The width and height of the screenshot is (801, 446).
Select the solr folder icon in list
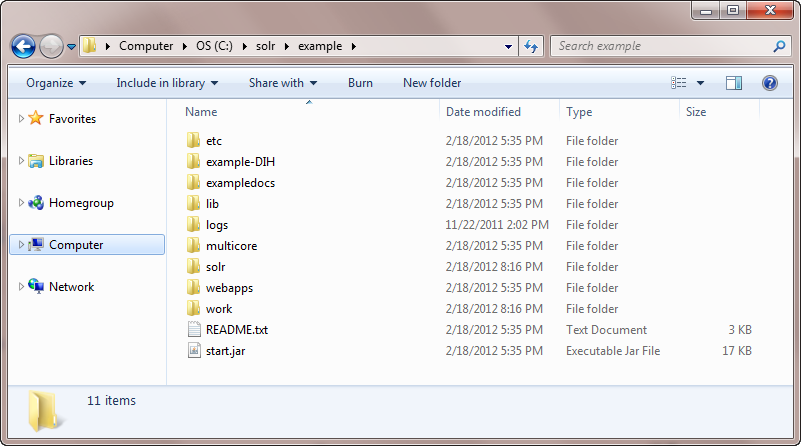point(193,266)
